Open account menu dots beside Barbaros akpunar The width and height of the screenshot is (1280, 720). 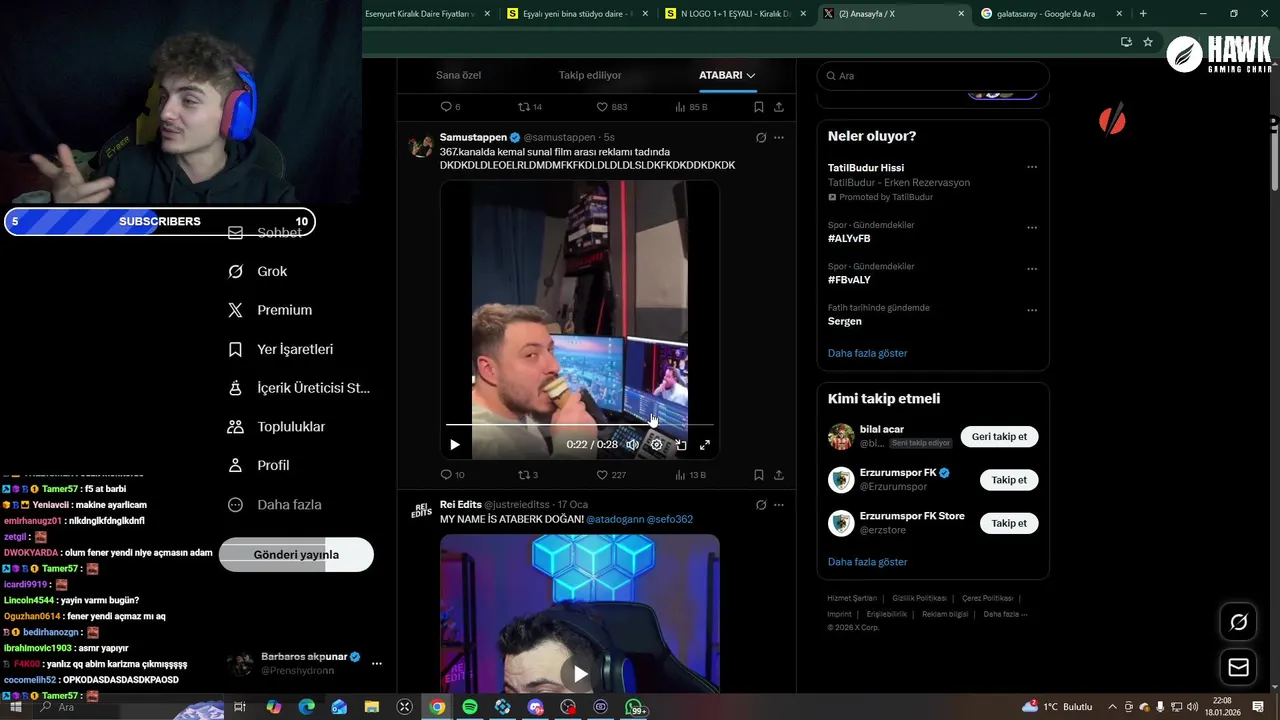377,663
